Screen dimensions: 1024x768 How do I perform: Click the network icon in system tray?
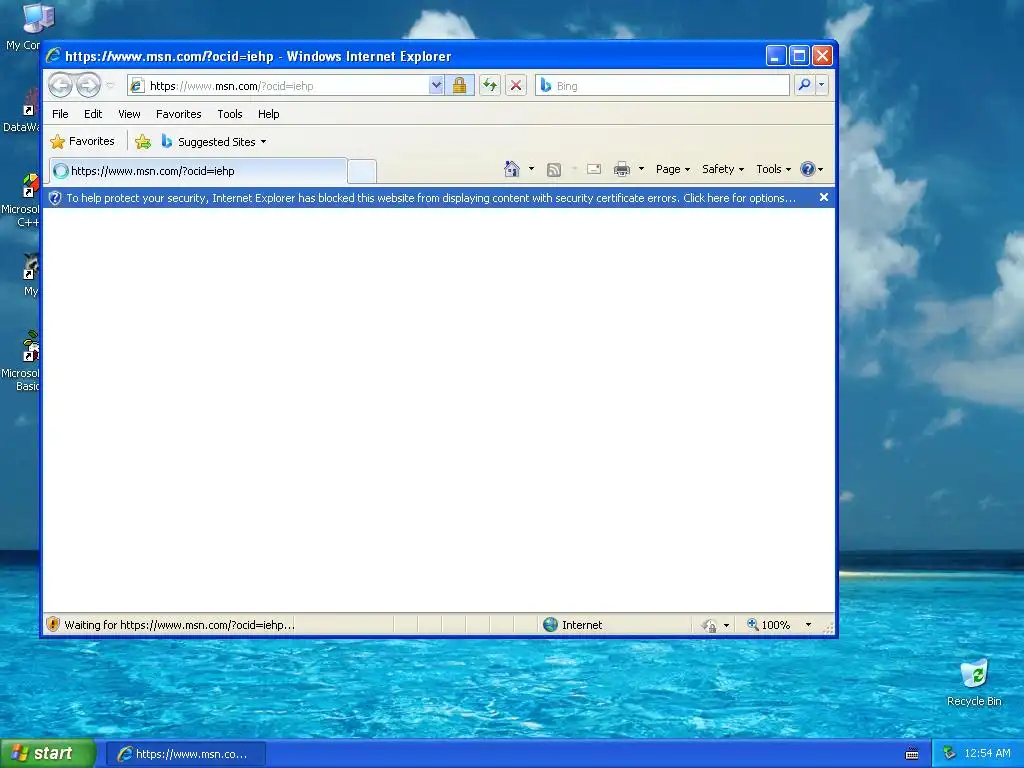point(950,754)
